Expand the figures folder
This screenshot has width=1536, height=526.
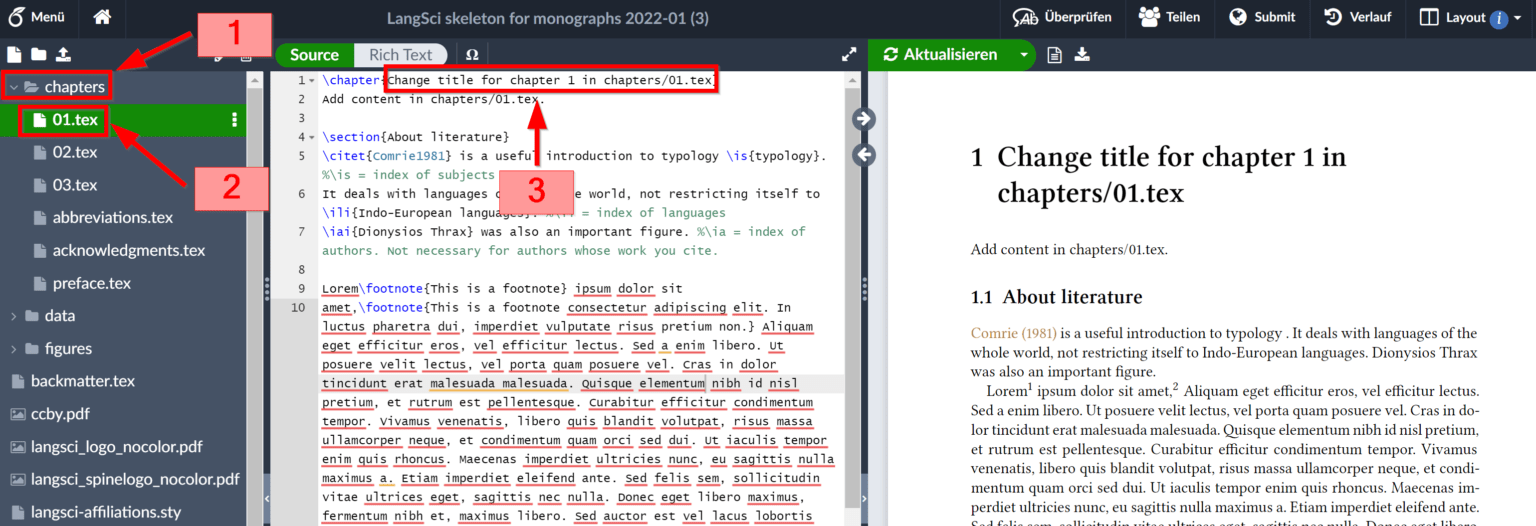14,349
